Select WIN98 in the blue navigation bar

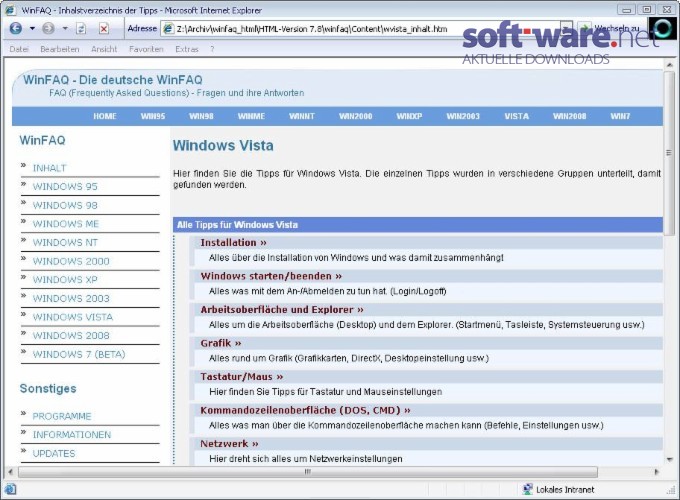pyautogui.click(x=201, y=116)
